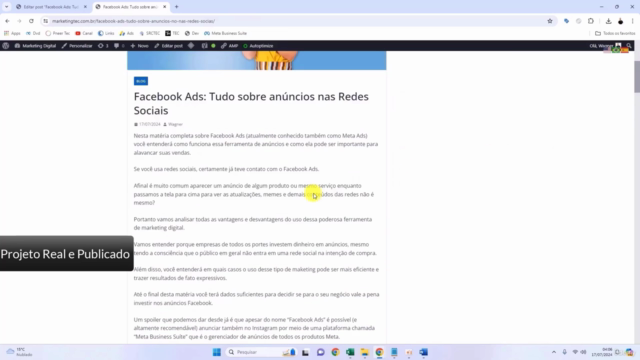Viewport: 640px width, 360px height.
Task: Open the Links bookmark
Action: point(106,33)
